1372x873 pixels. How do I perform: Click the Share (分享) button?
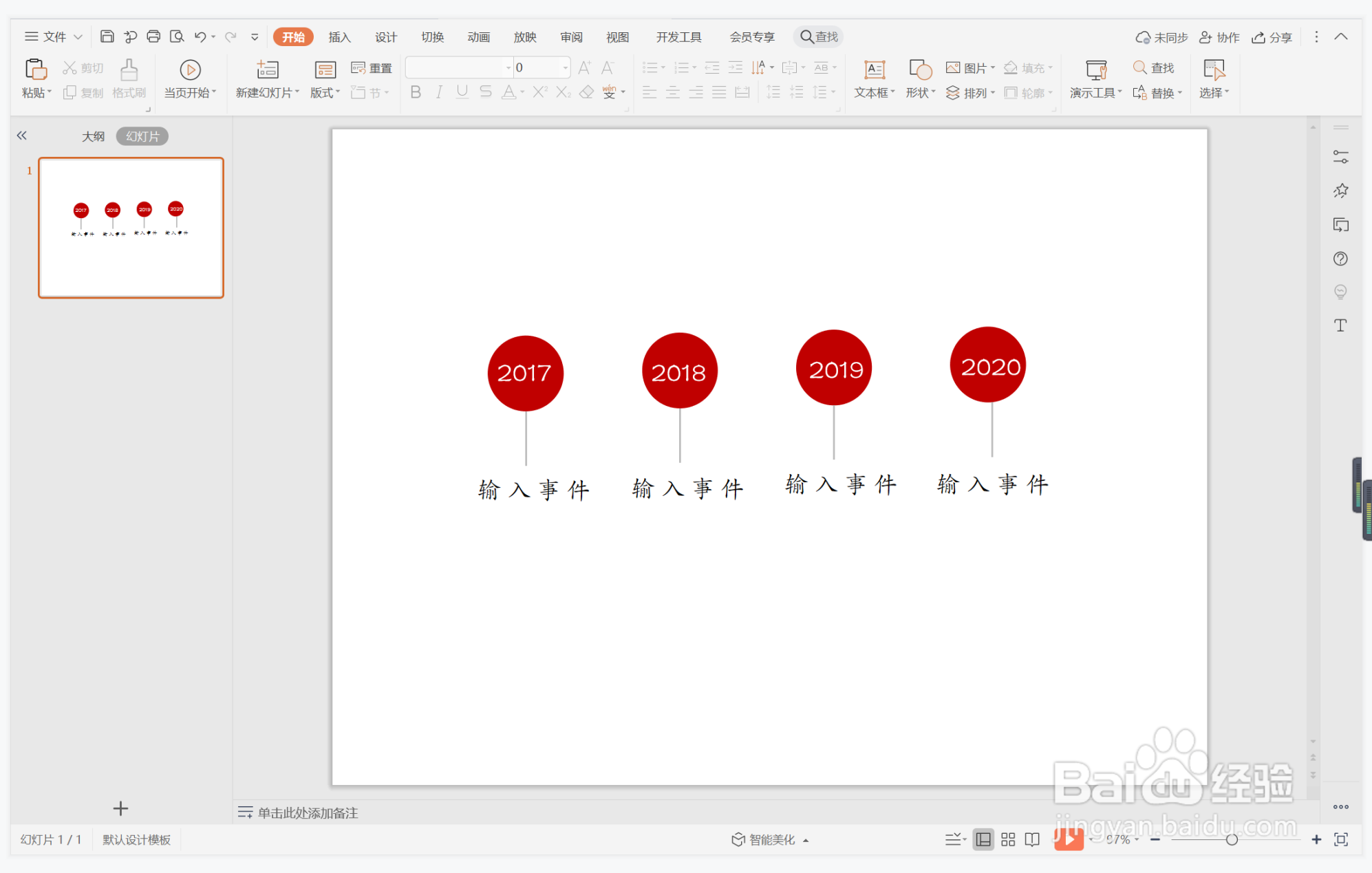pyautogui.click(x=1272, y=37)
